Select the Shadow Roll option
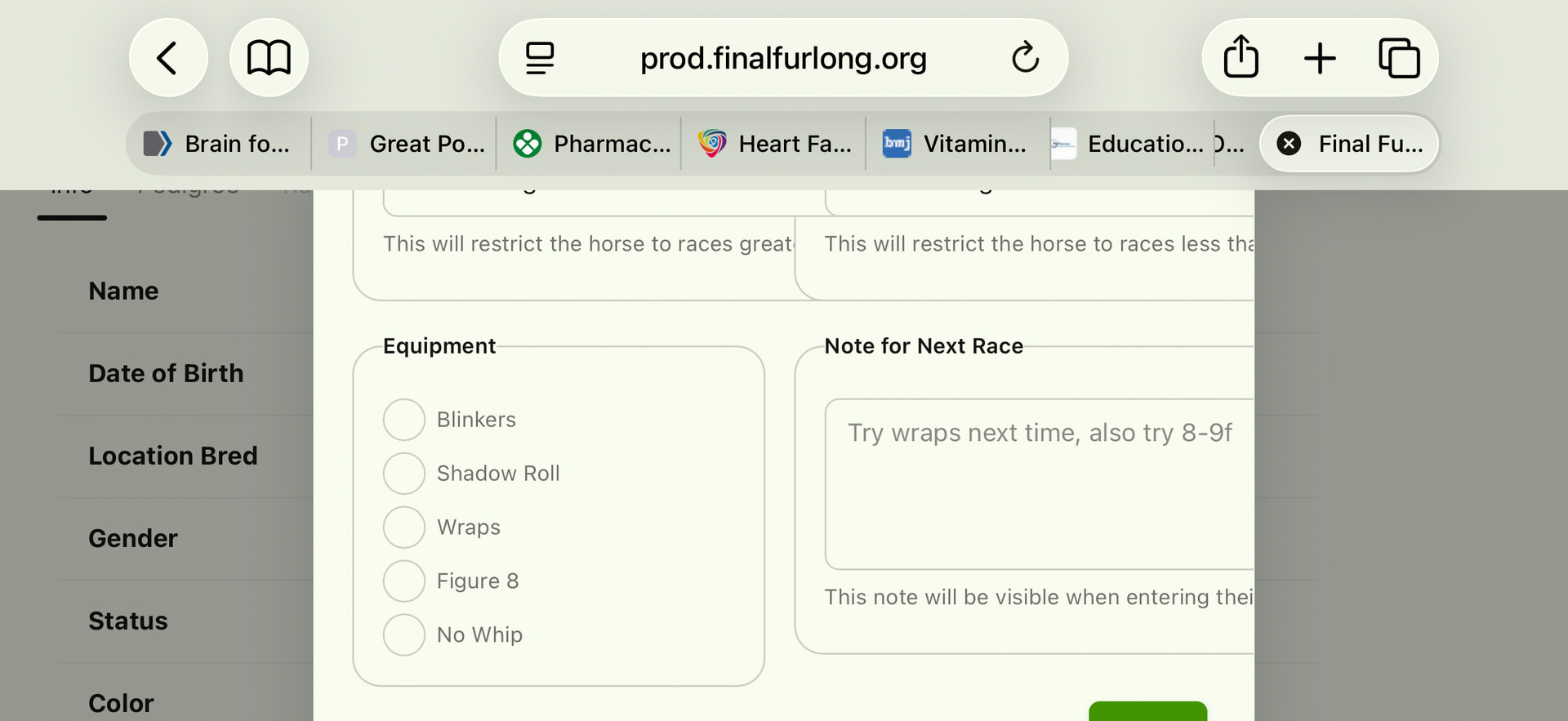Image resolution: width=1568 pixels, height=721 pixels. click(404, 474)
